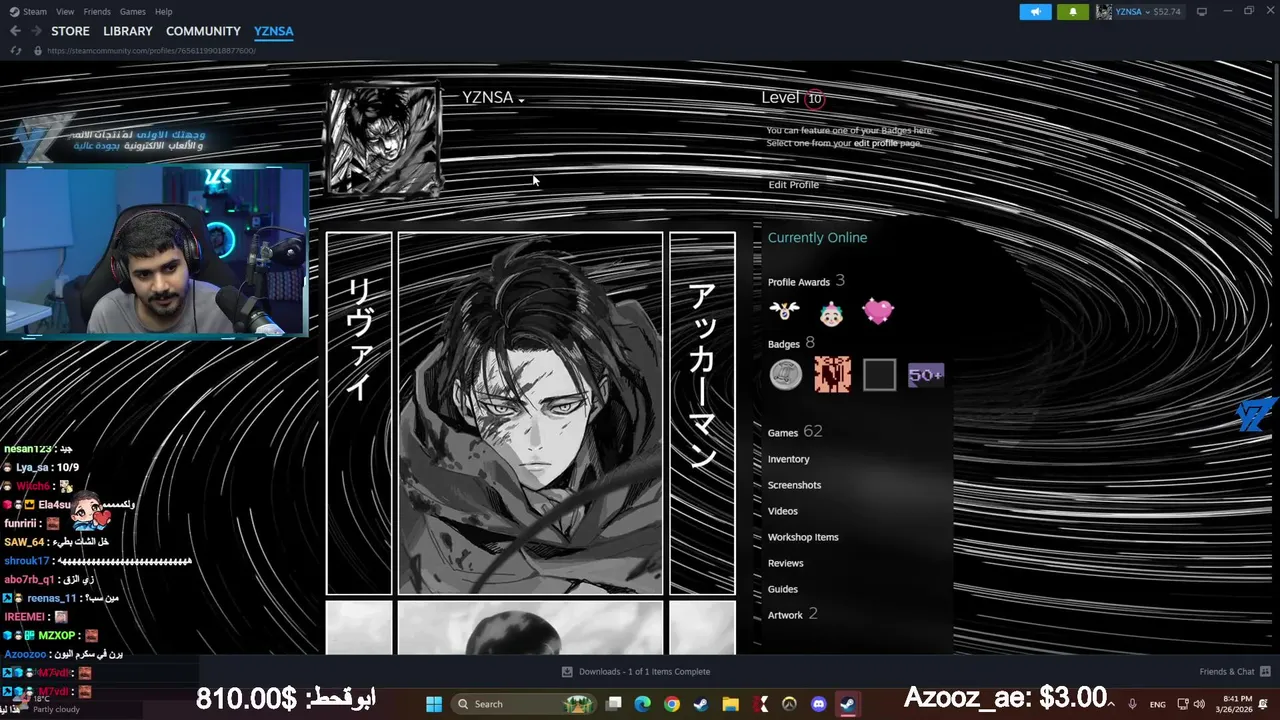This screenshot has width=1280, height=720.
Task: Open the first winged profile award icon
Action: coord(784,311)
